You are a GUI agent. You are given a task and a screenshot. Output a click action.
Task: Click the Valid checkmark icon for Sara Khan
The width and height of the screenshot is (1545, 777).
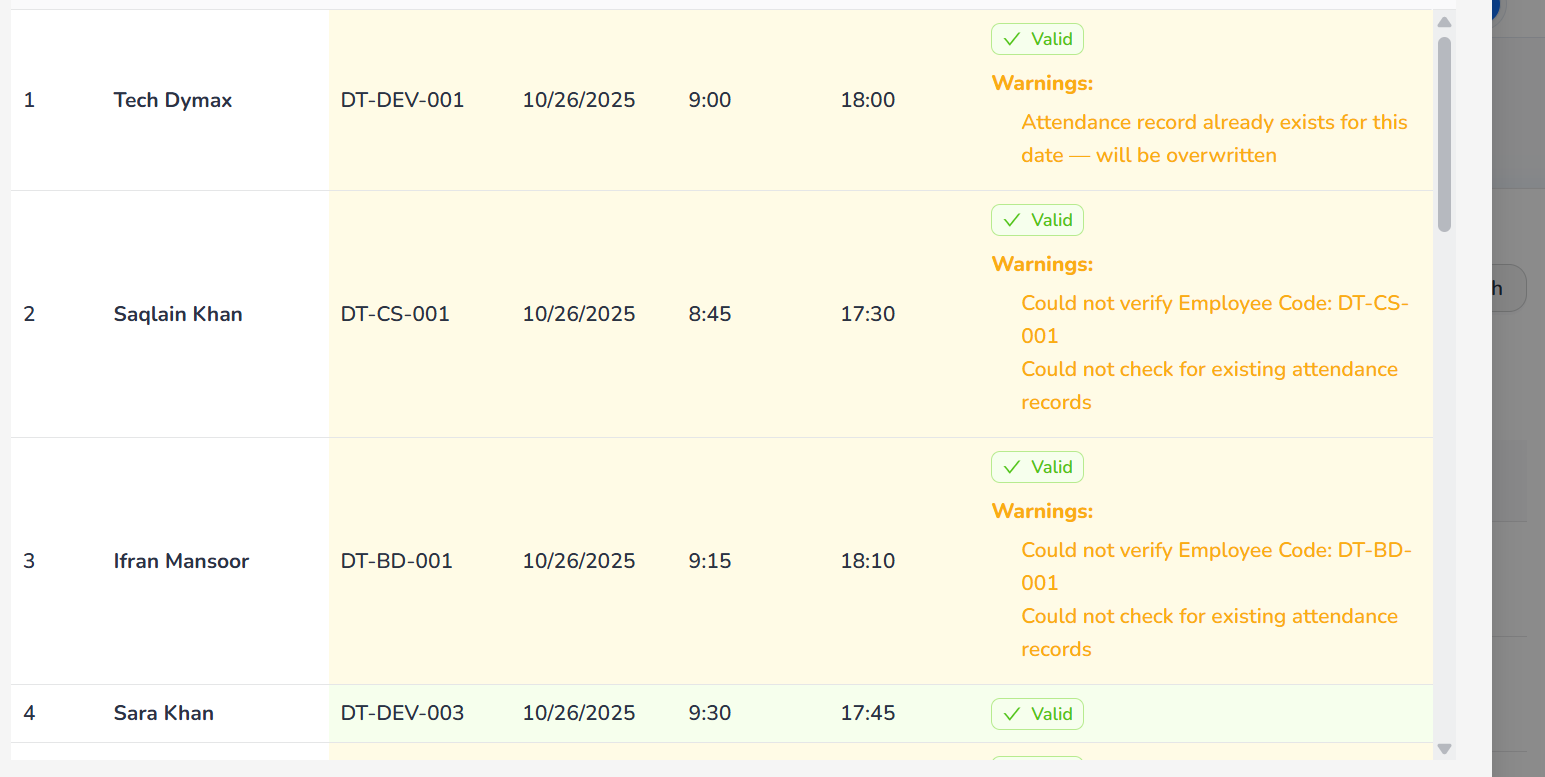point(1012,714)
